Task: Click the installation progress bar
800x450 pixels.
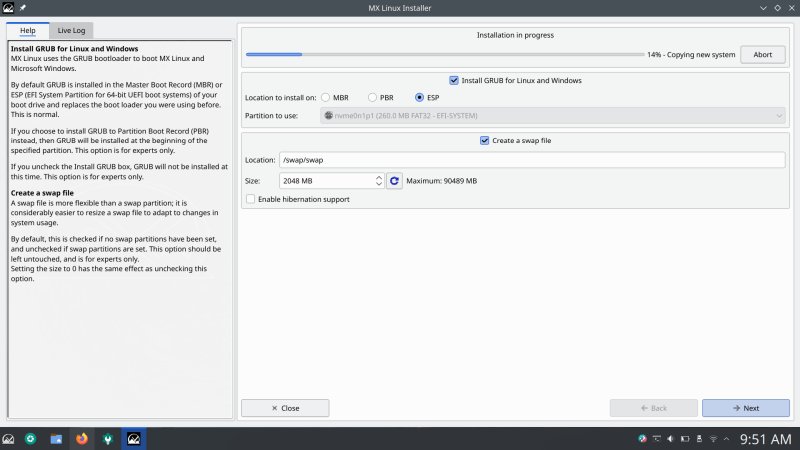Action: tap(445, 54)
